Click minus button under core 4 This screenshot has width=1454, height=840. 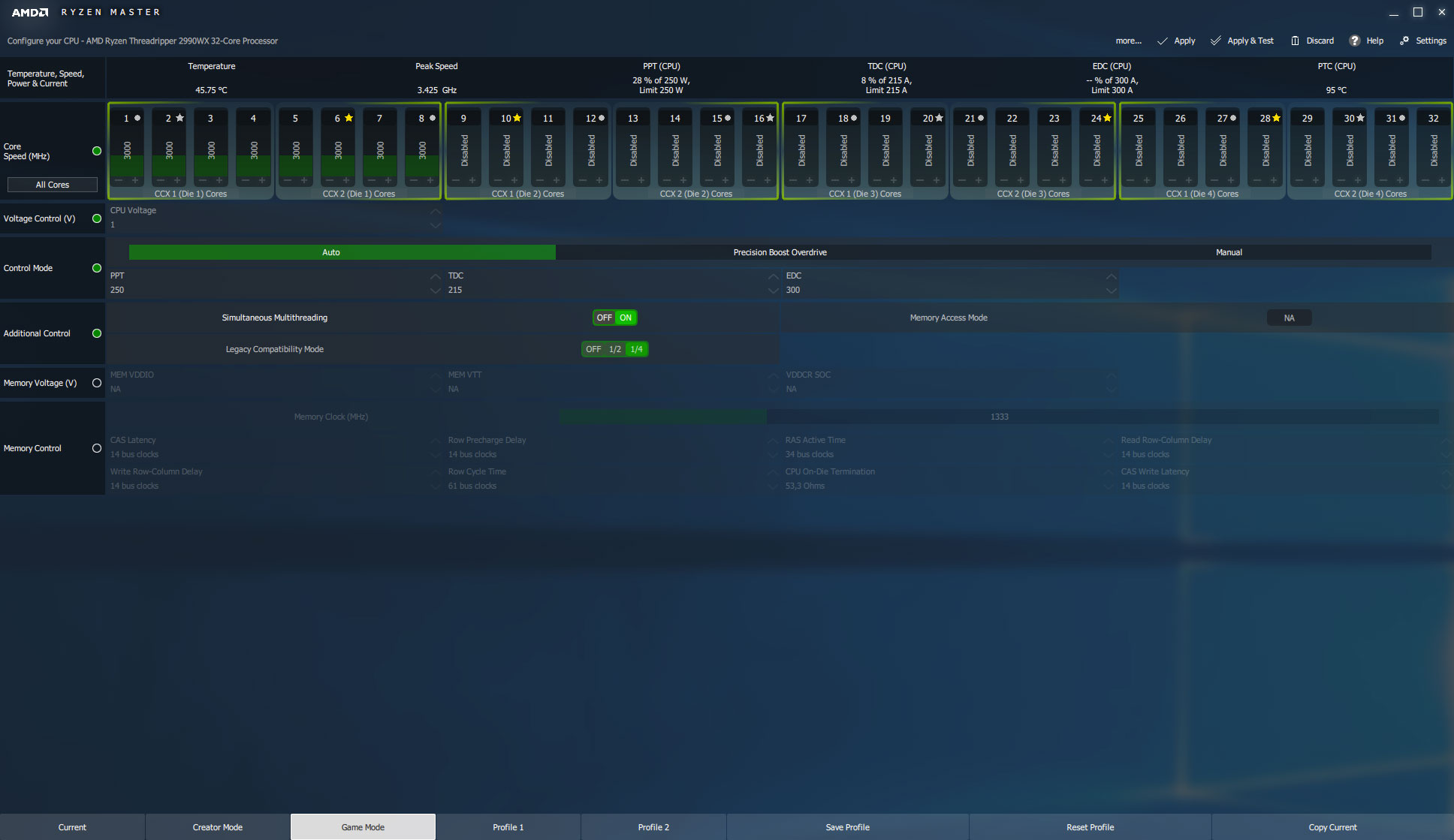click(x=245, y=180)
